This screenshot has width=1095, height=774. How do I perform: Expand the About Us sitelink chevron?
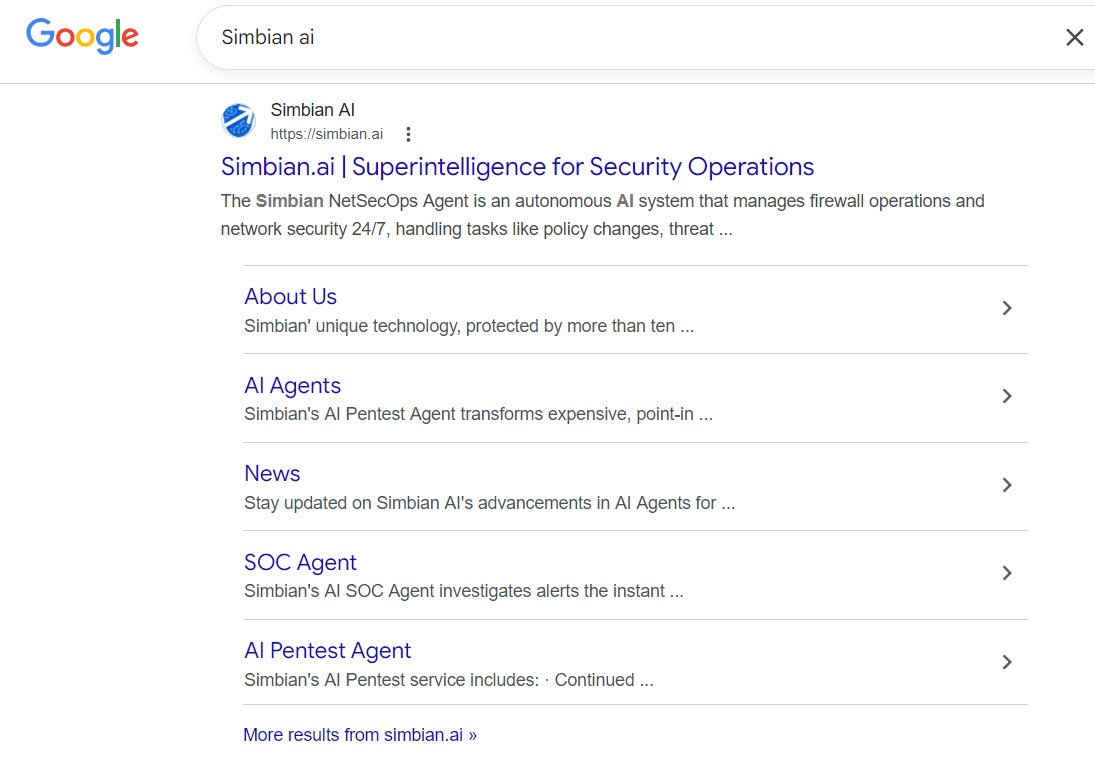click(x=1007, y=308)
